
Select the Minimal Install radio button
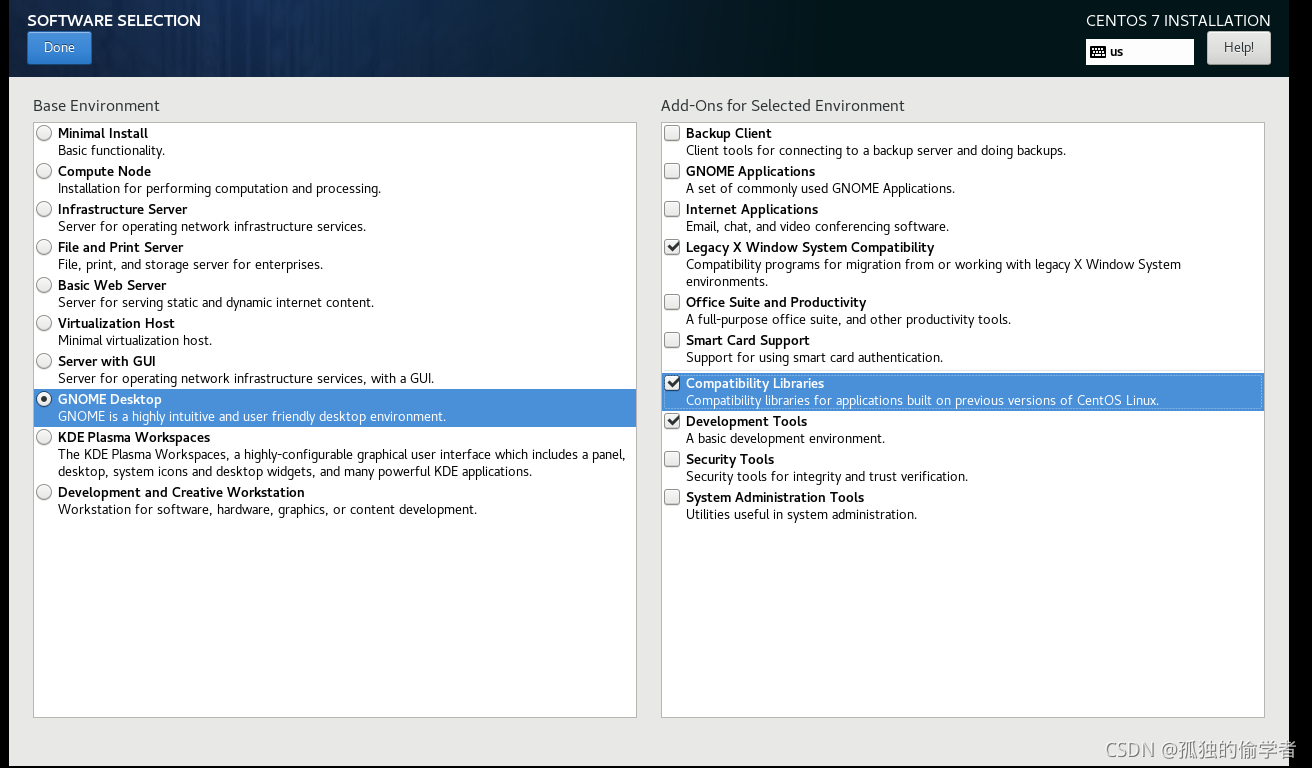point(44,133)
